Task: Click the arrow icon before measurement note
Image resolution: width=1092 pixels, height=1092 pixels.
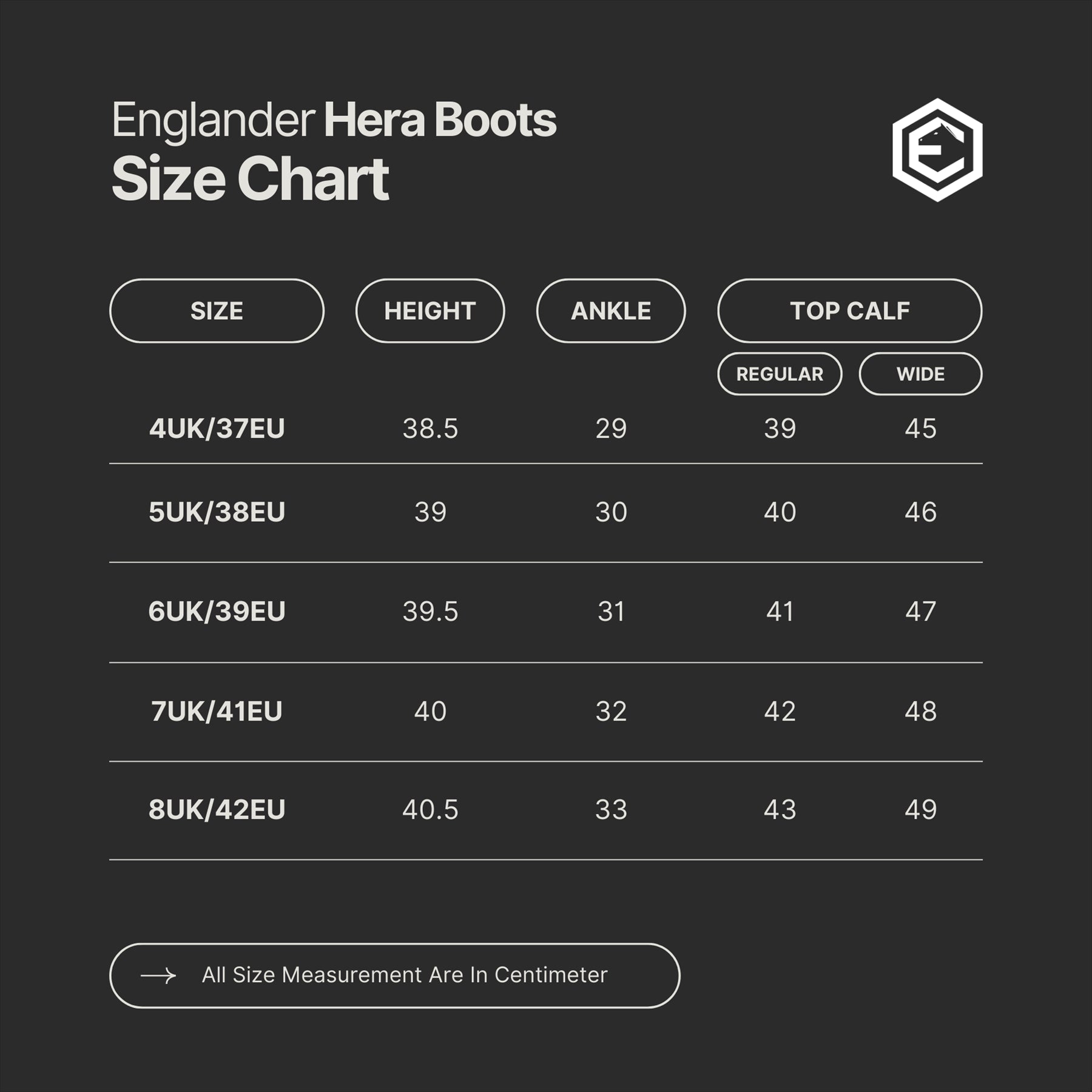Action: pyautogui.click(x=158, y=976)
